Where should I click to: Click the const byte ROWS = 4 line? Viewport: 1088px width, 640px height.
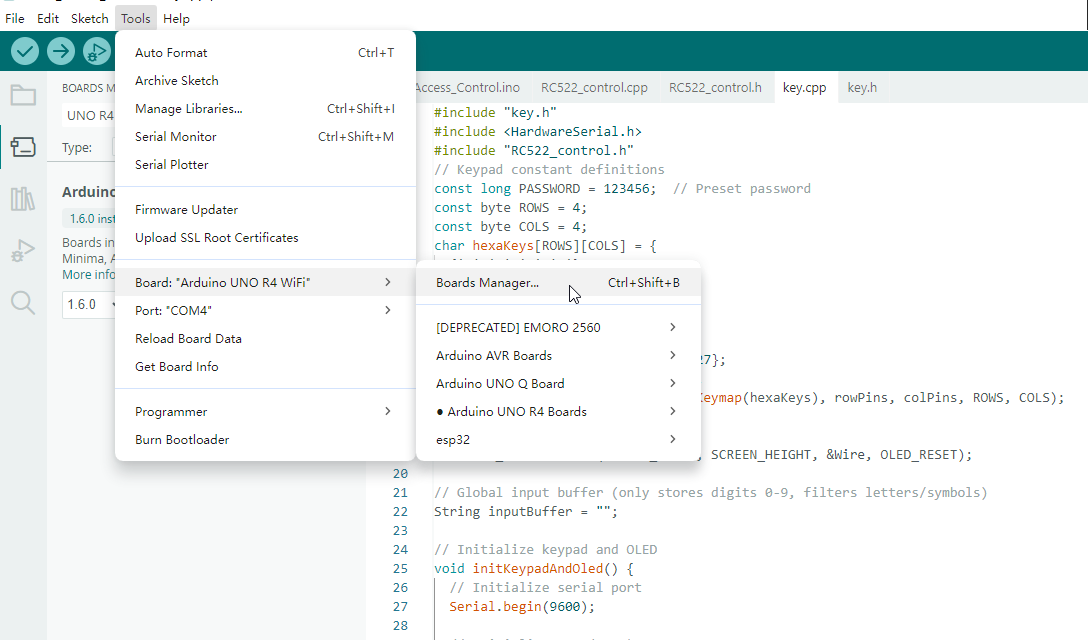tap(510, 208)
